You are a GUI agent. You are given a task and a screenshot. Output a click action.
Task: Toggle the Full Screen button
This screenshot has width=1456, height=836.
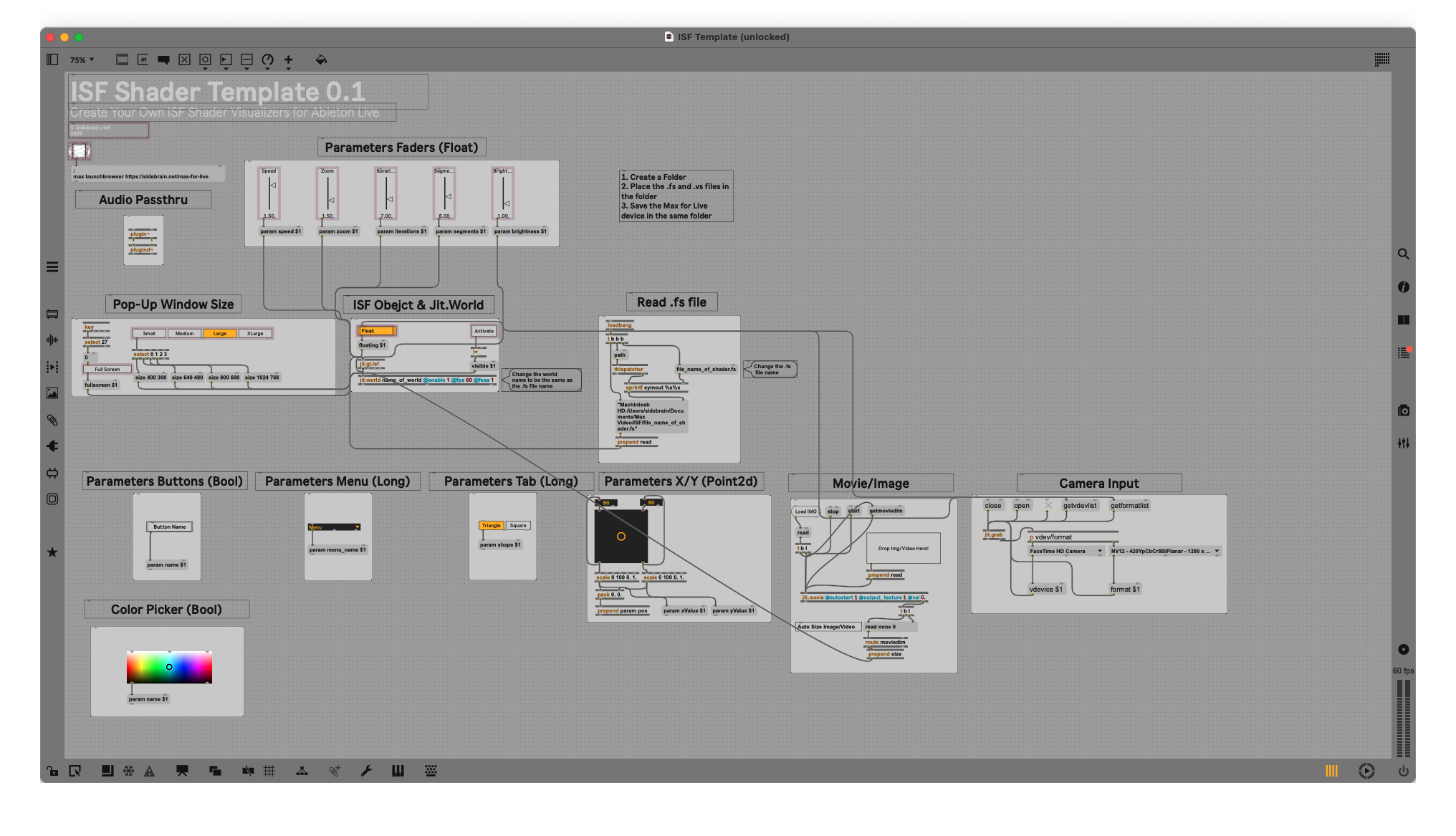[x=107, y=370]
